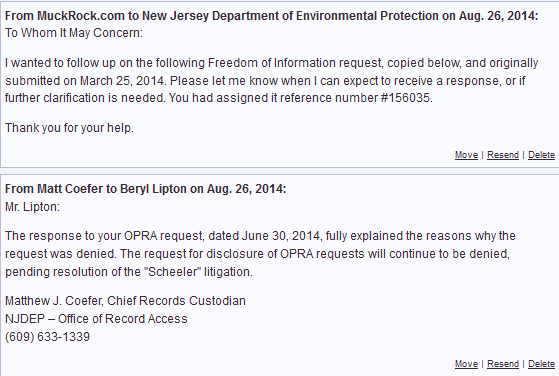Resend the MuckRock.com follow-up message
This screenshot has width=559, height=376.
pos(503,155)
